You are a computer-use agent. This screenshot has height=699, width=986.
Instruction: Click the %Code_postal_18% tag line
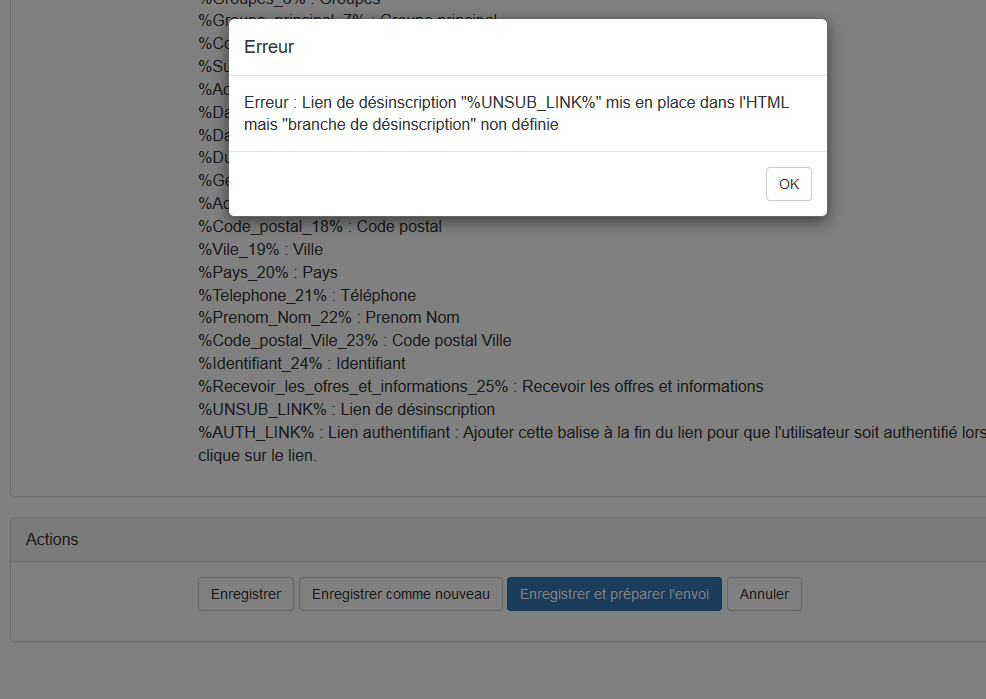[x=319, y=226]
